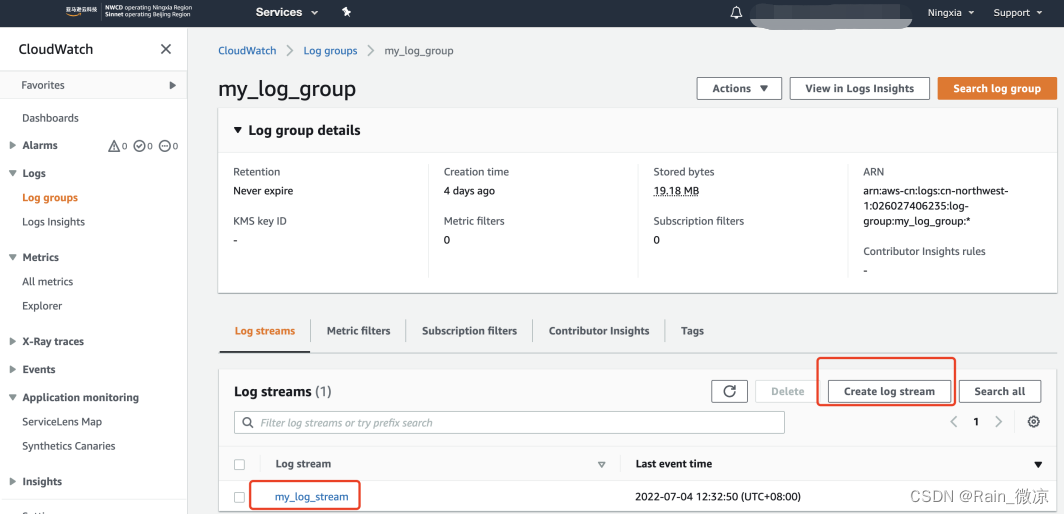Open the Ningxia region dropdown
This screenshot has width=1064, height=514.
click(951, 12)
